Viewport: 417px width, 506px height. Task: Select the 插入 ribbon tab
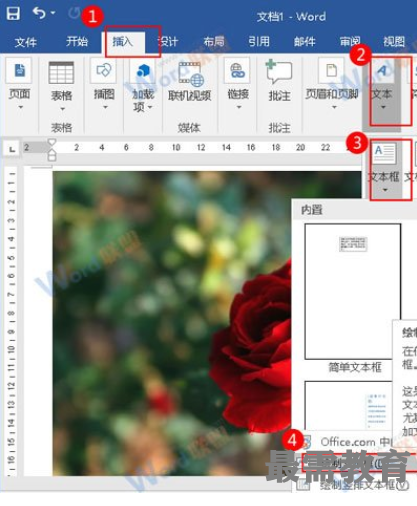click(x=123, y=42)
